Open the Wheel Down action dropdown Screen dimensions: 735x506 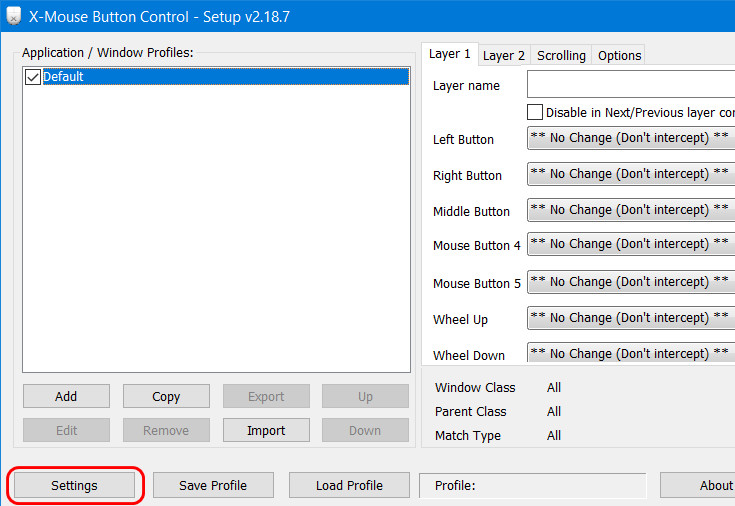click(631, 352)
